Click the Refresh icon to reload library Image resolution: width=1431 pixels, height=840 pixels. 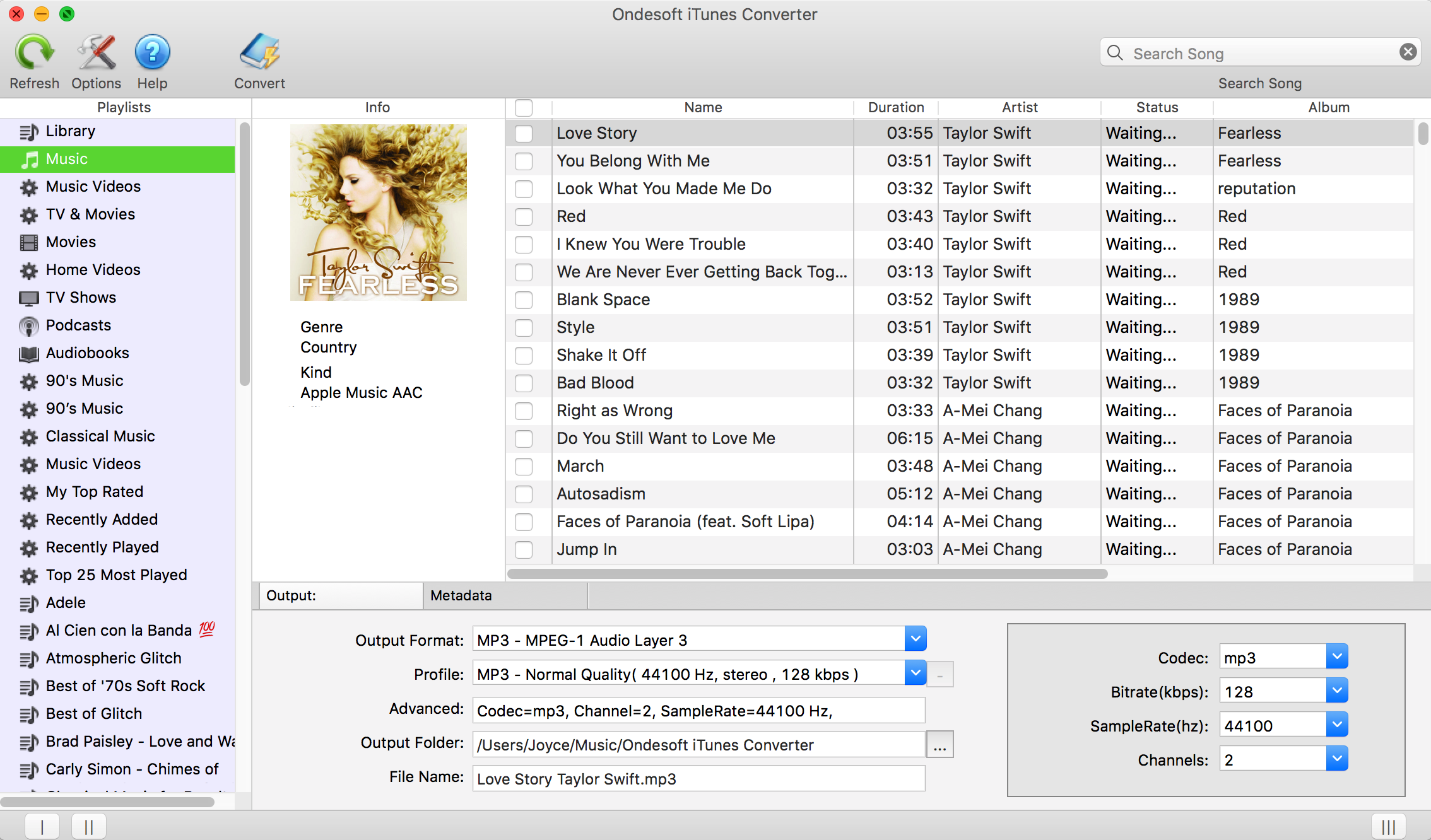pos(34,50)
